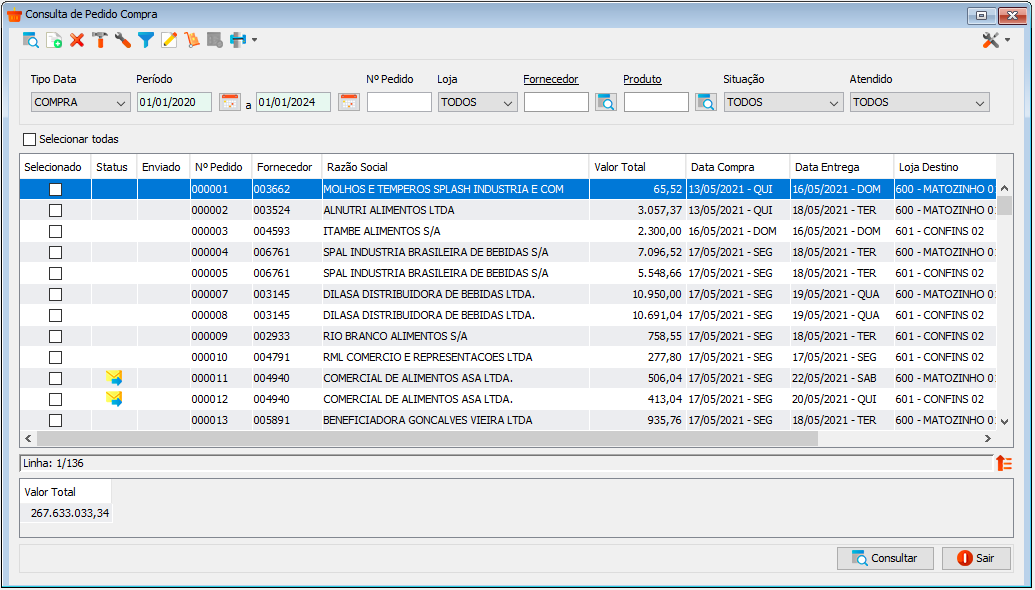Open the calendar for start date 01/01/2020
This screenshot has width=1035, height=590.
(230, 102)
